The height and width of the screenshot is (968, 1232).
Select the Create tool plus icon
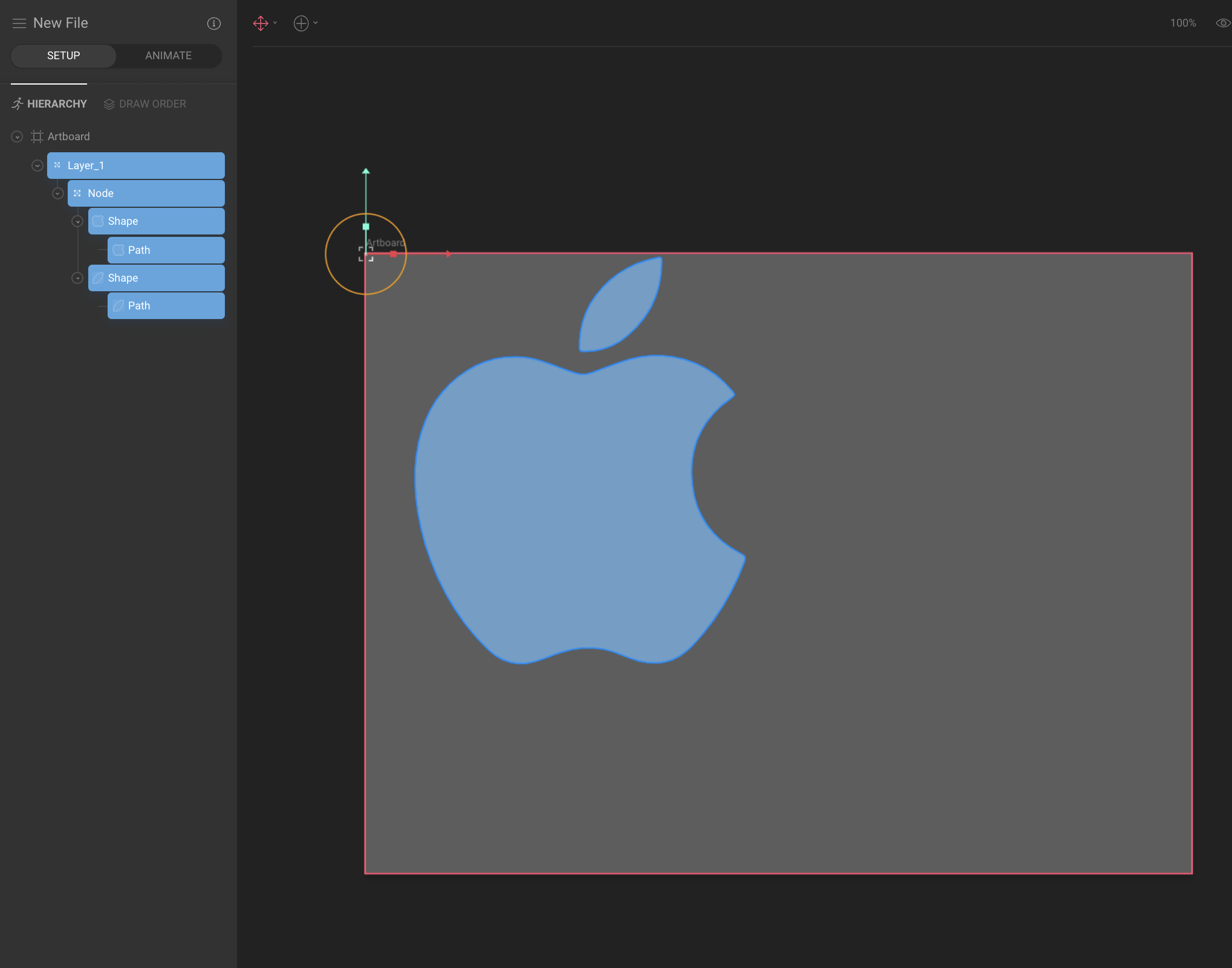coord(301,23)
